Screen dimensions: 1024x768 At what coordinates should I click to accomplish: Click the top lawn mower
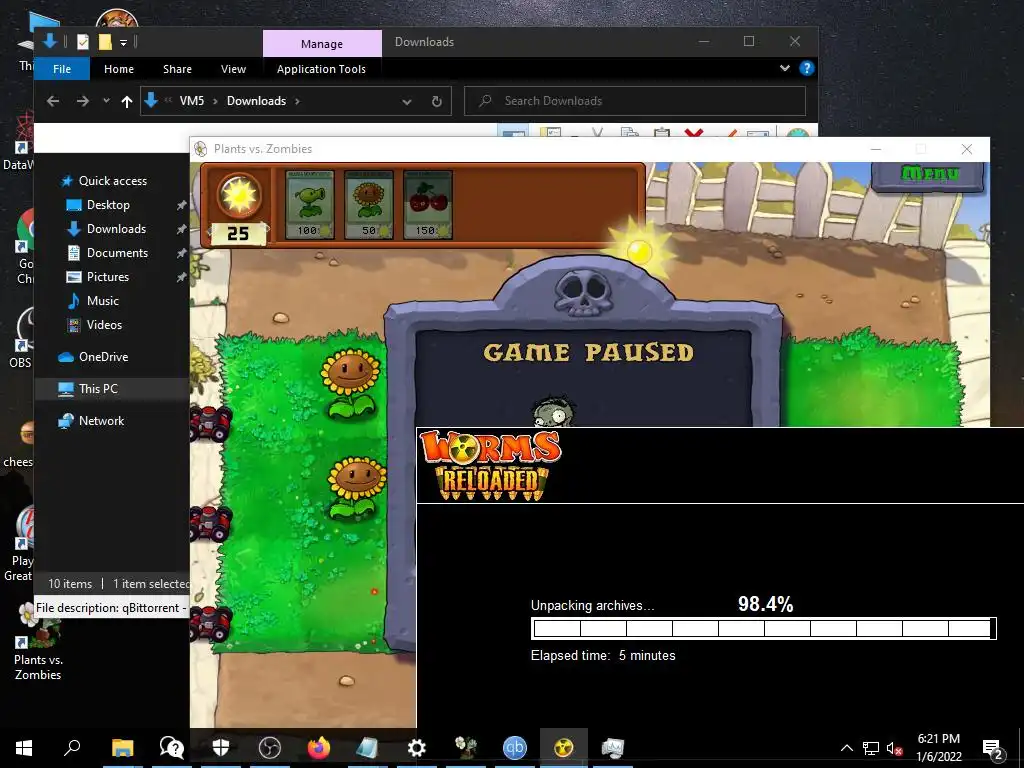click(x=211, y=423)
